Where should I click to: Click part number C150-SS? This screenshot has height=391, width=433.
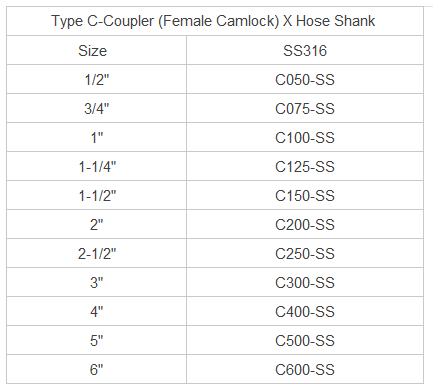[305, 196]
